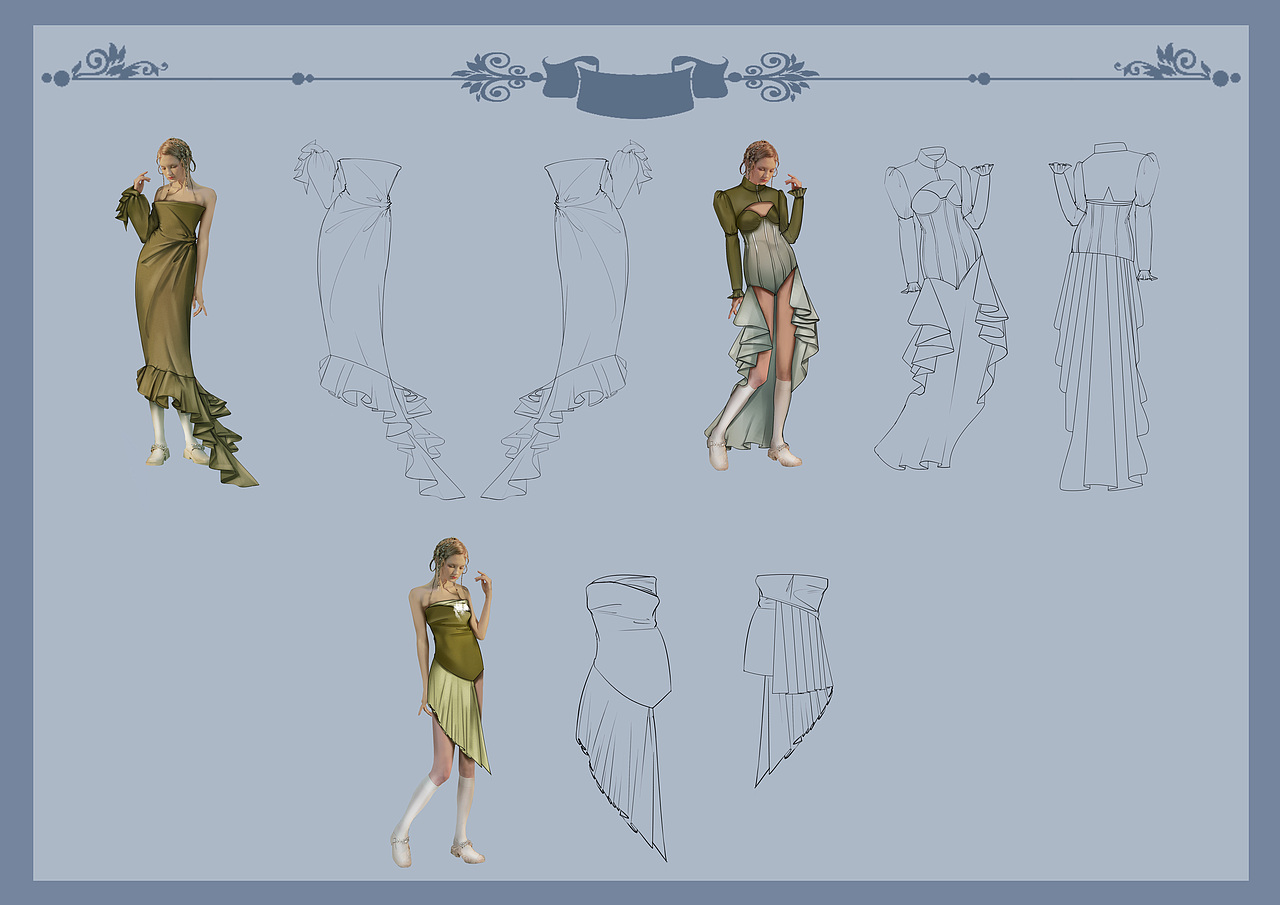Click the front-view sketch of the bolero bodysuit outfit
This screenshot has width=1280, height=905.
point(941,308)
